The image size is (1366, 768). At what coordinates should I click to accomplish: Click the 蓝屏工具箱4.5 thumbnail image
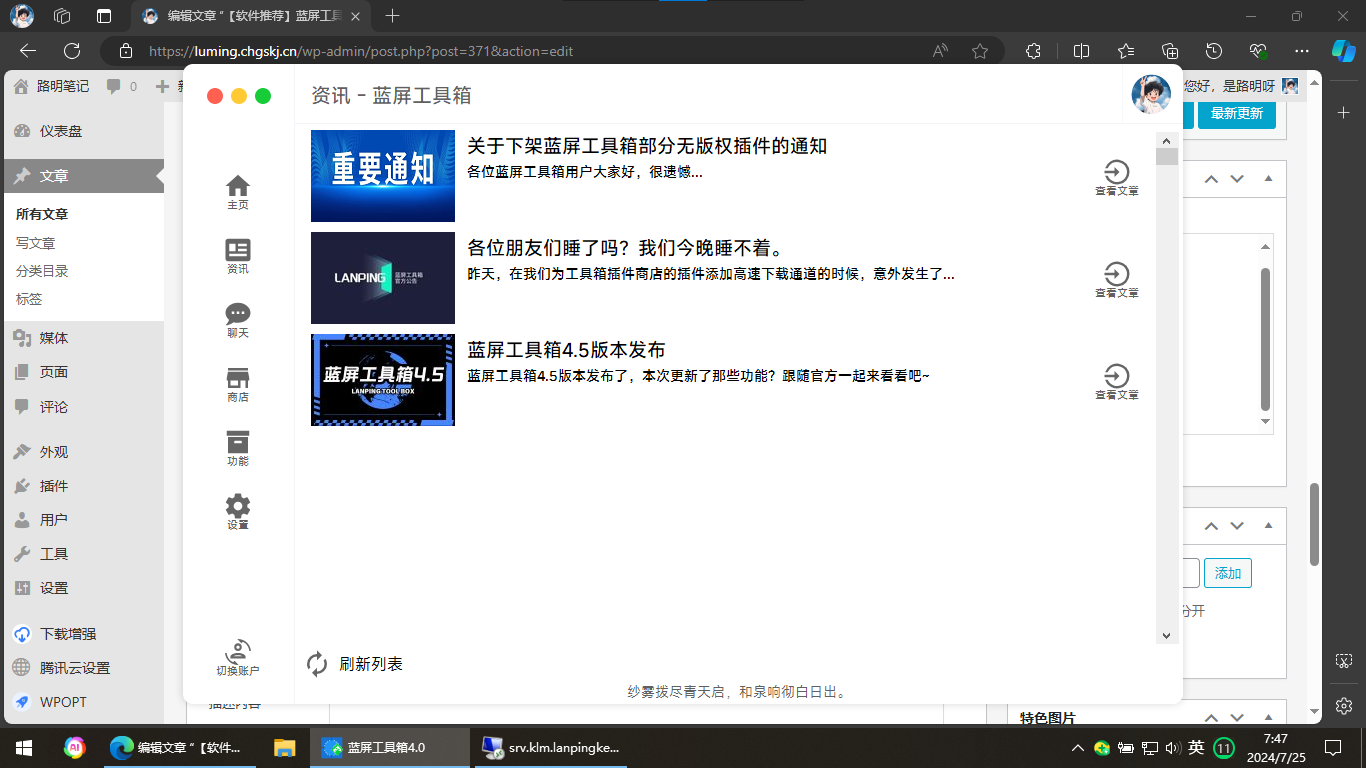tap(383, 380)
